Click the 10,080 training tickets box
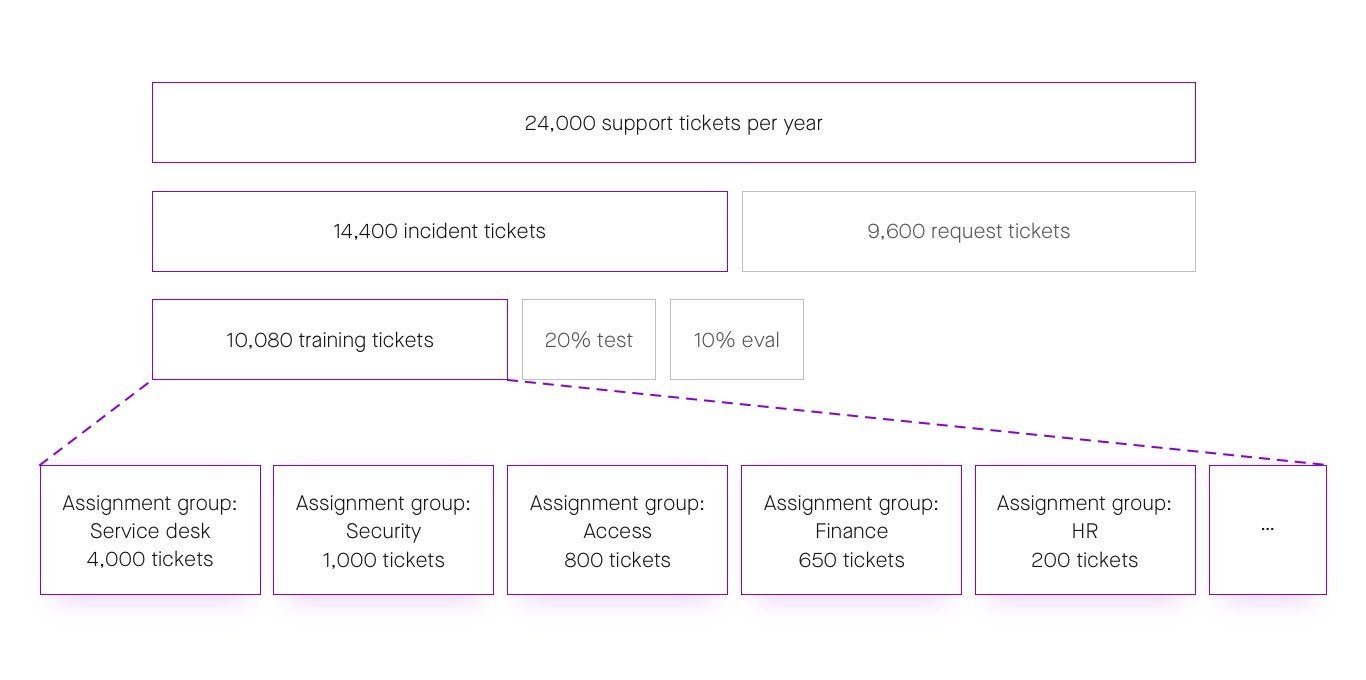This screenshot has height=680, width=1366. [329, 340]
